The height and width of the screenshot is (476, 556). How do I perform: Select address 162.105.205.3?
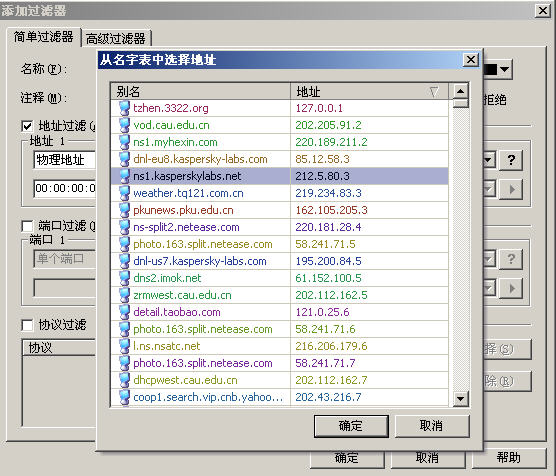332,210
